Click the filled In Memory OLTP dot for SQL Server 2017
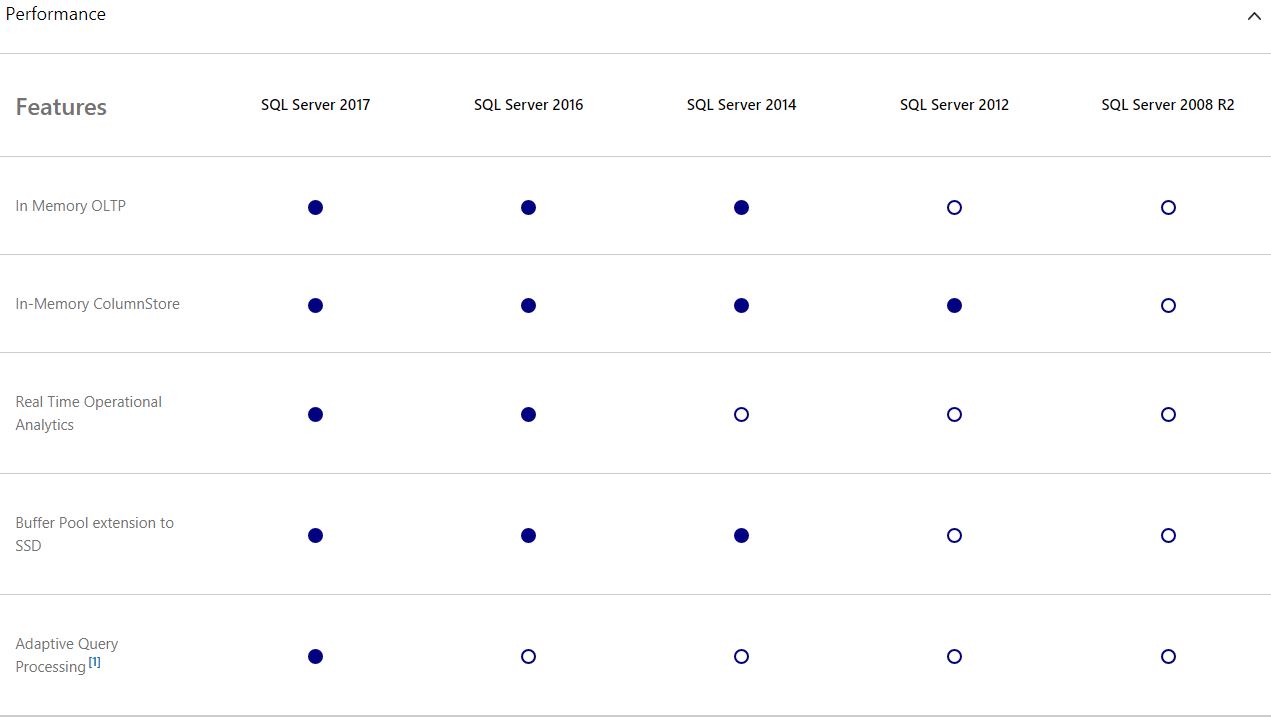The image size is (1271, 718). coord(316,207)
